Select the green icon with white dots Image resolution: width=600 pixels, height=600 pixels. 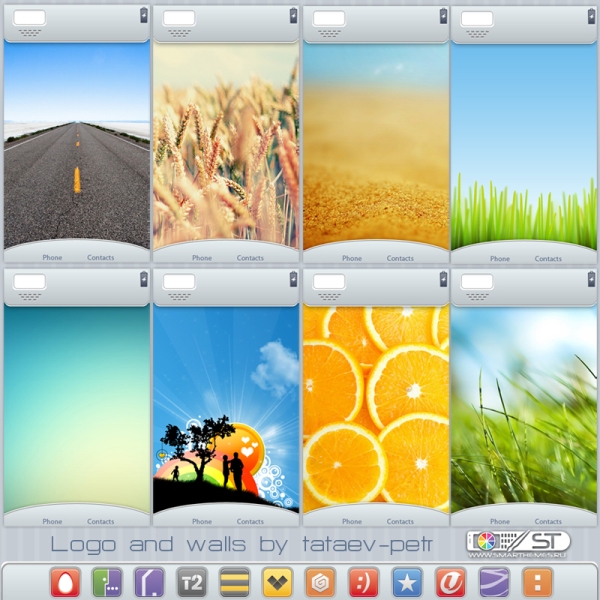(107, 581)
